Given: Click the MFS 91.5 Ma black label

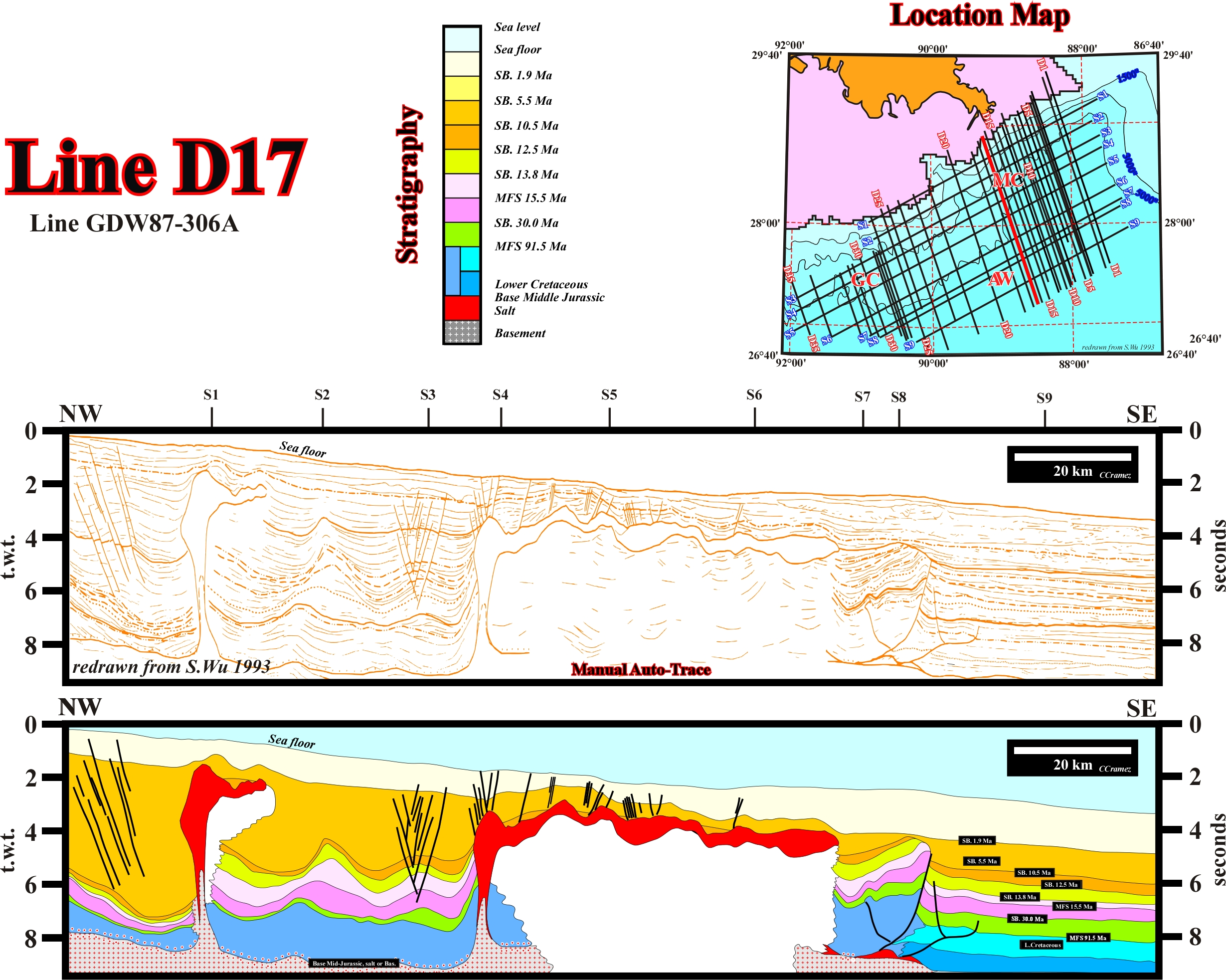Looking at the screenshot, I should click(1087, 938).
